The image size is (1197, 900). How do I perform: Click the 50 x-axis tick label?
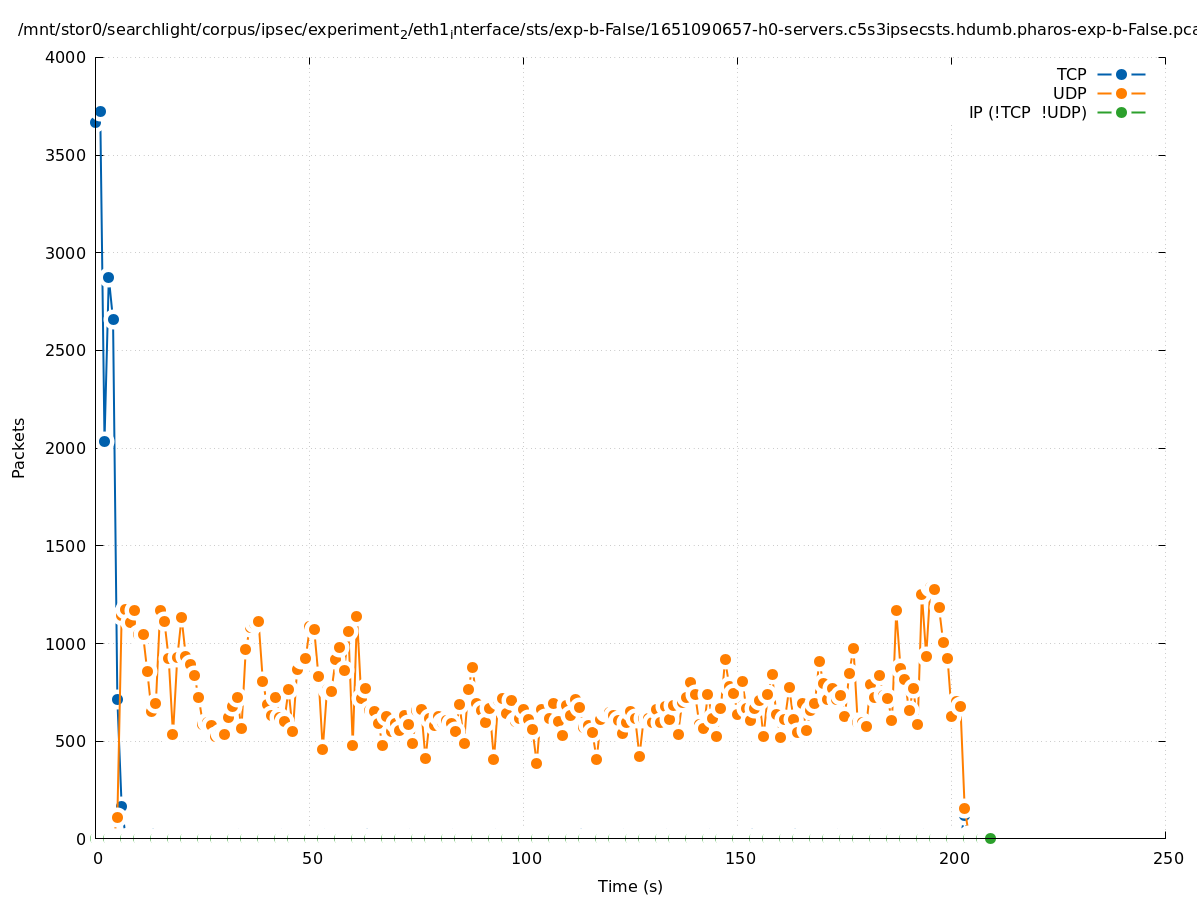(311, 858)
